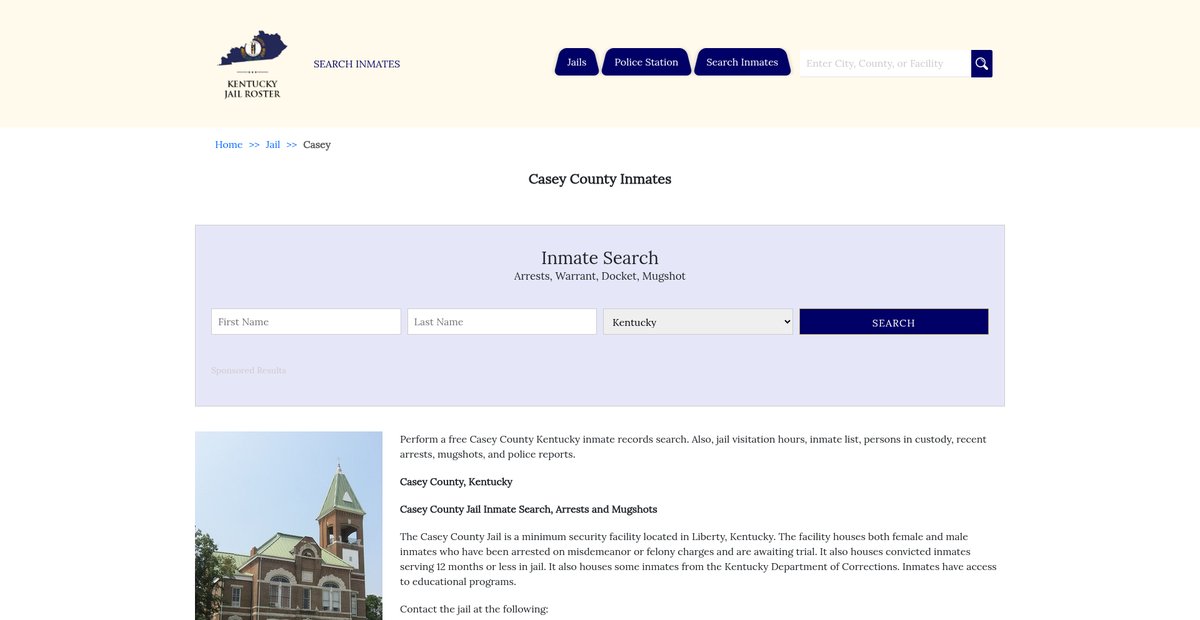The height and width of the screenshot is (620, 1200).
Task: Expand the Kentucky state dropdown
Action: coord(698,321)
